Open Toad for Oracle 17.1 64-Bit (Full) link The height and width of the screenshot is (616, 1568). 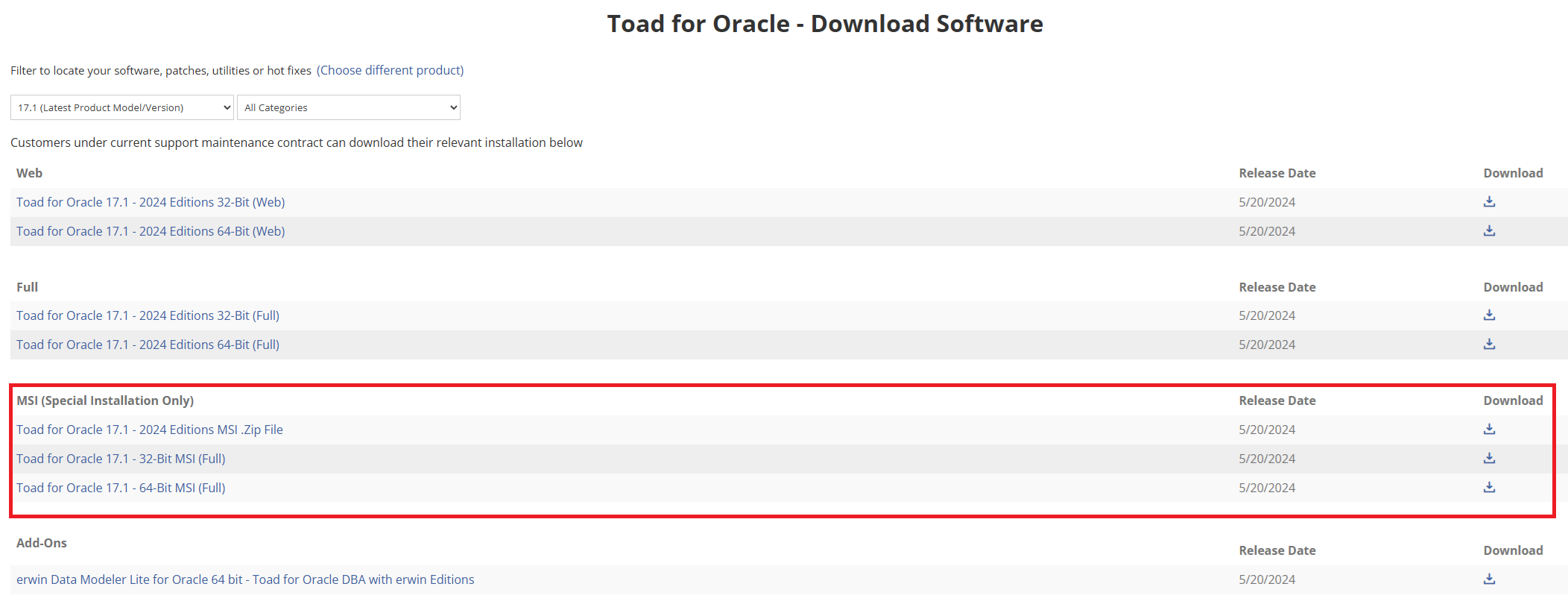[148, 345]
